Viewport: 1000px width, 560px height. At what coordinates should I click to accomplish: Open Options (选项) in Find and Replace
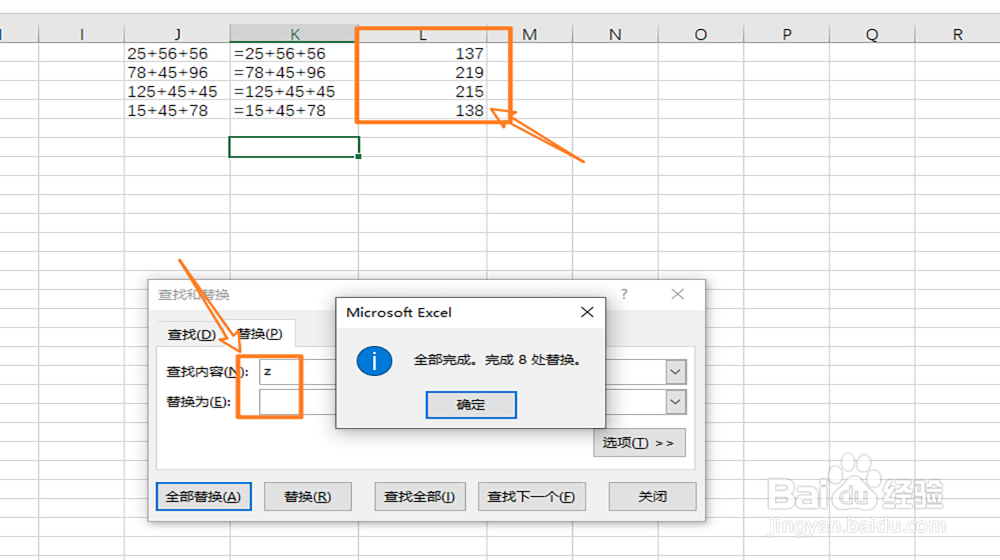pos(639,443)
